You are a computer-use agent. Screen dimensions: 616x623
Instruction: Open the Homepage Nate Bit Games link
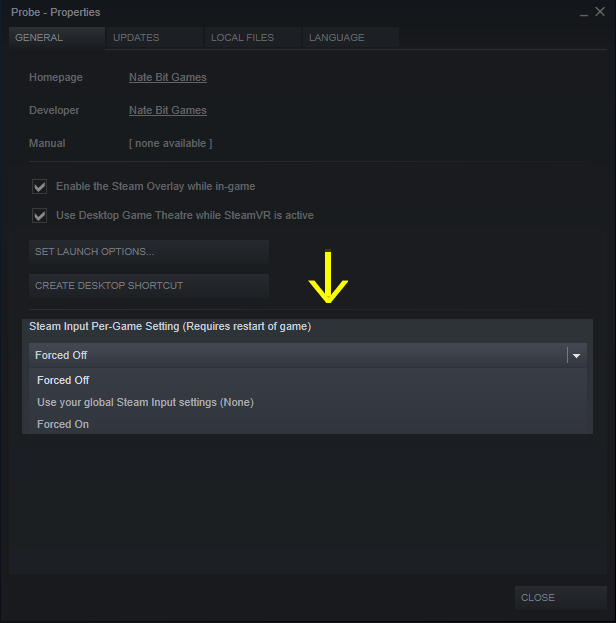168,77
